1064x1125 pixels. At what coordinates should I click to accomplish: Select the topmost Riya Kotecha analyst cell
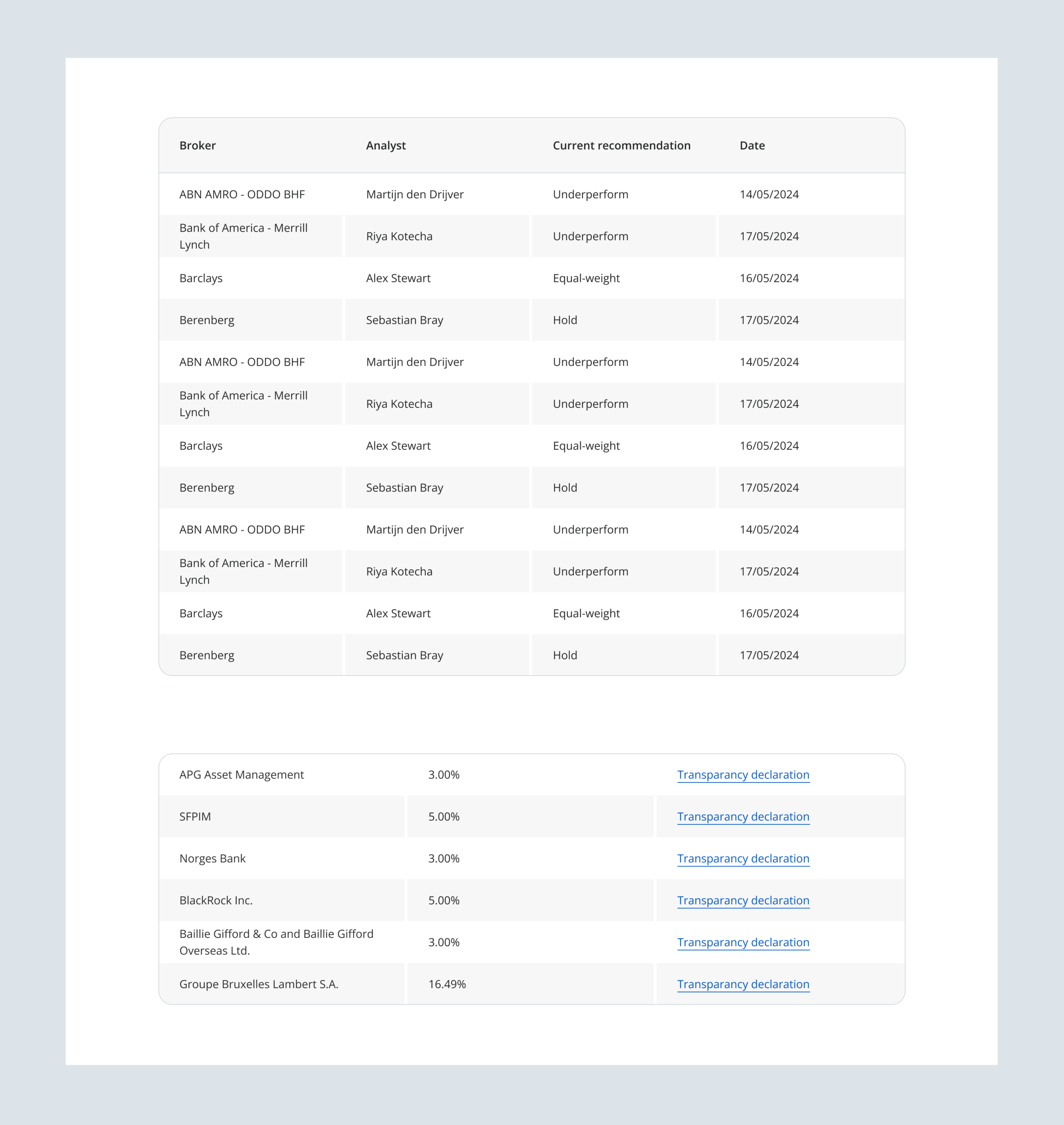tap(399, 236)
